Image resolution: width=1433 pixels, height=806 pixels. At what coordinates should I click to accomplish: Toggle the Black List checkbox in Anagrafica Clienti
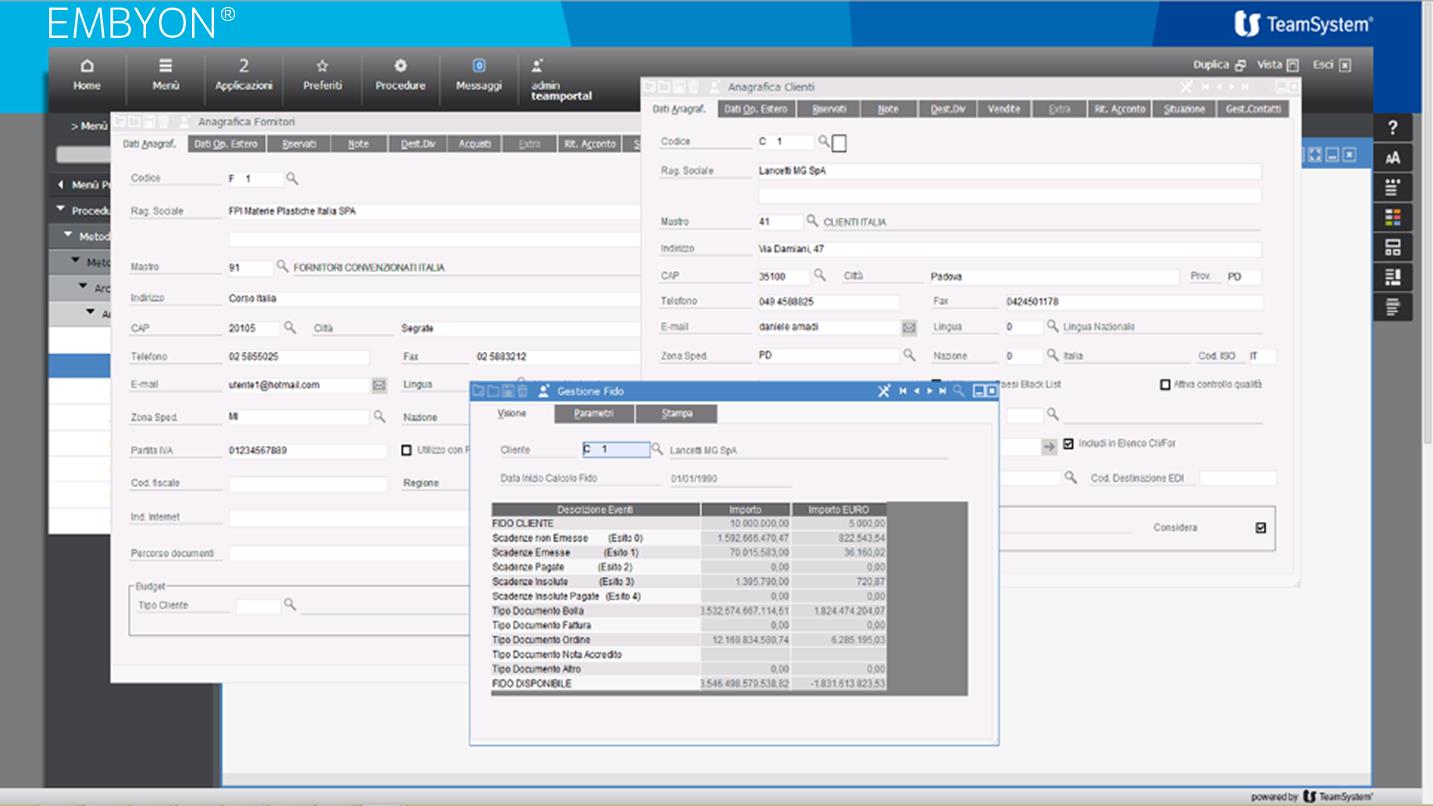point(937,384)
